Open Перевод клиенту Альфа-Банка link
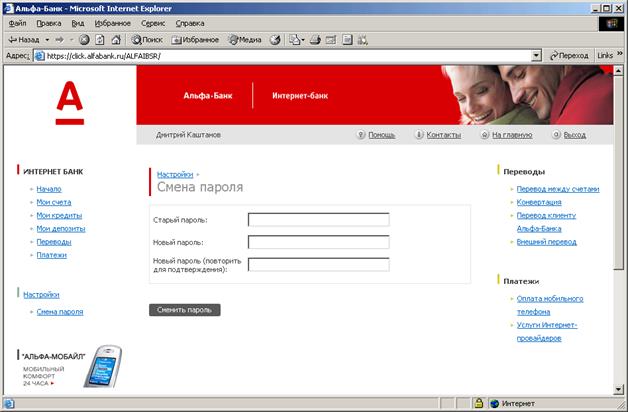Viewport: 628px width, 412px height. (546, 222)
